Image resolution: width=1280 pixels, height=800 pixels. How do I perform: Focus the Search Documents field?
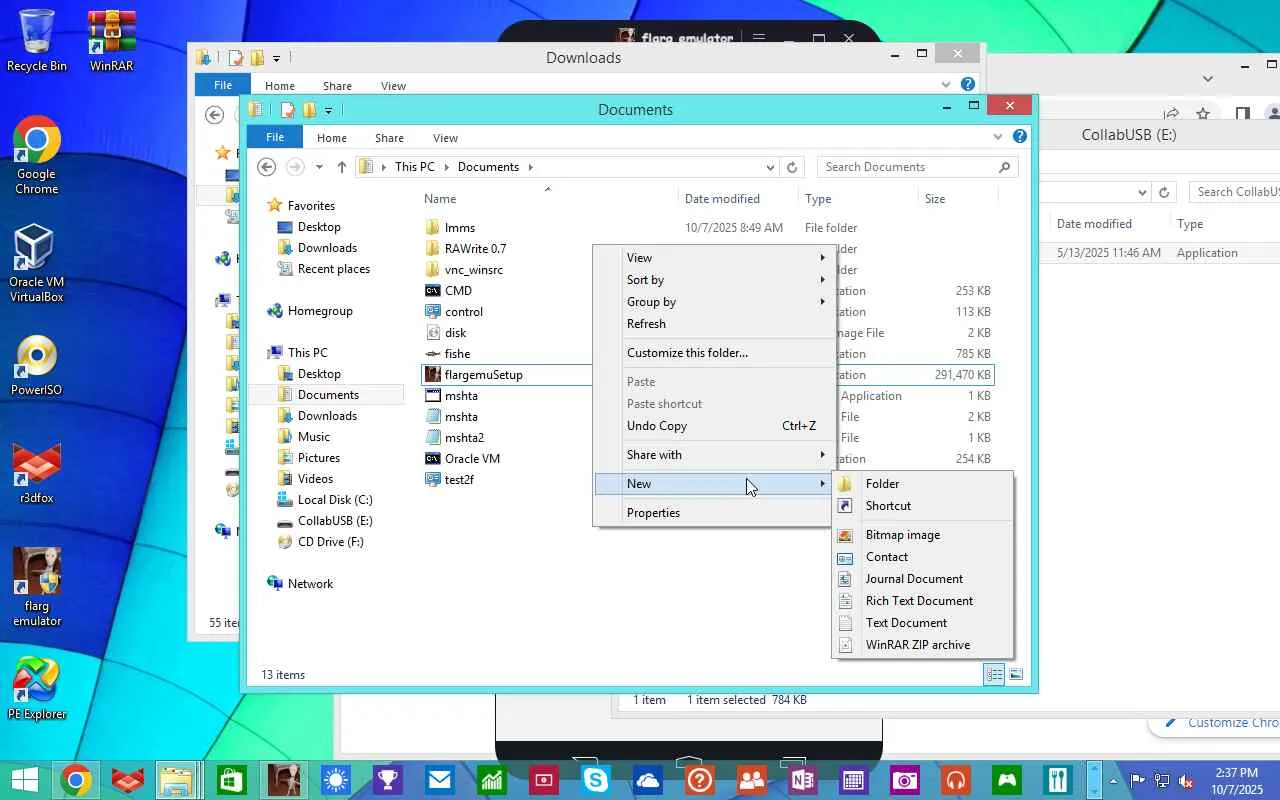point(917,167)
